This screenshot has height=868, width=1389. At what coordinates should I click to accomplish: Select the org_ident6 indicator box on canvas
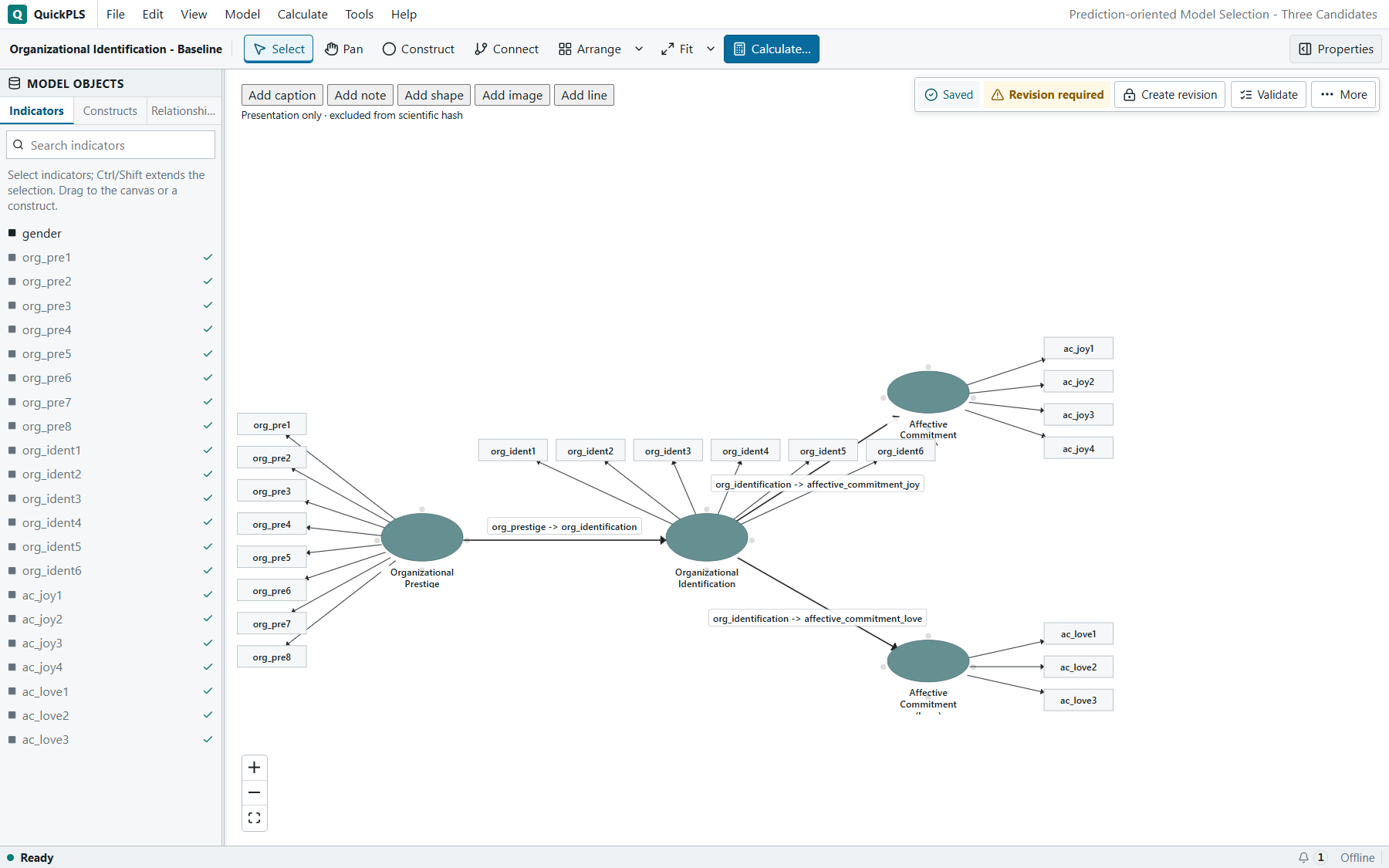(x=901, y=451)
